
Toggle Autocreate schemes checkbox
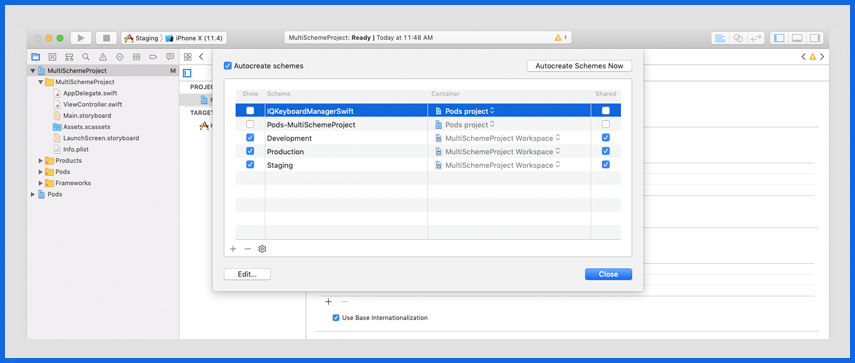point(228,66)
